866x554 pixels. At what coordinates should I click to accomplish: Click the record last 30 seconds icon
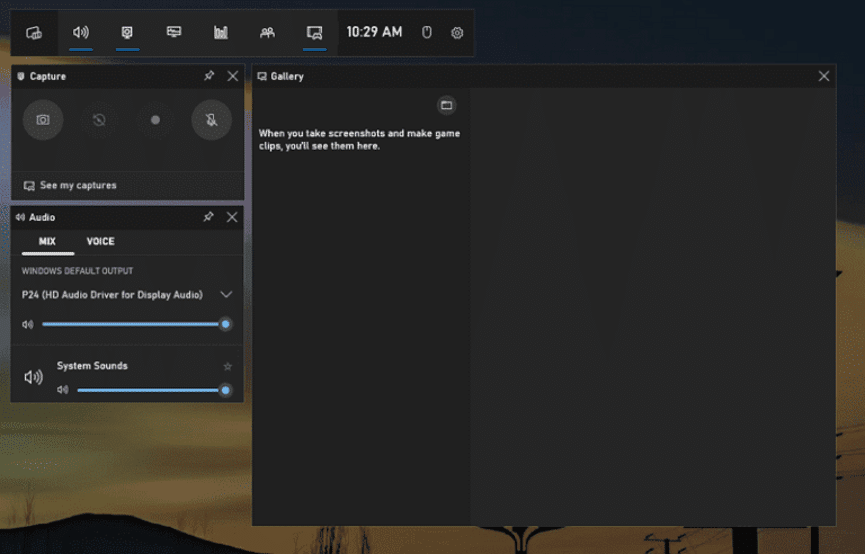click(x=99, y=120)
